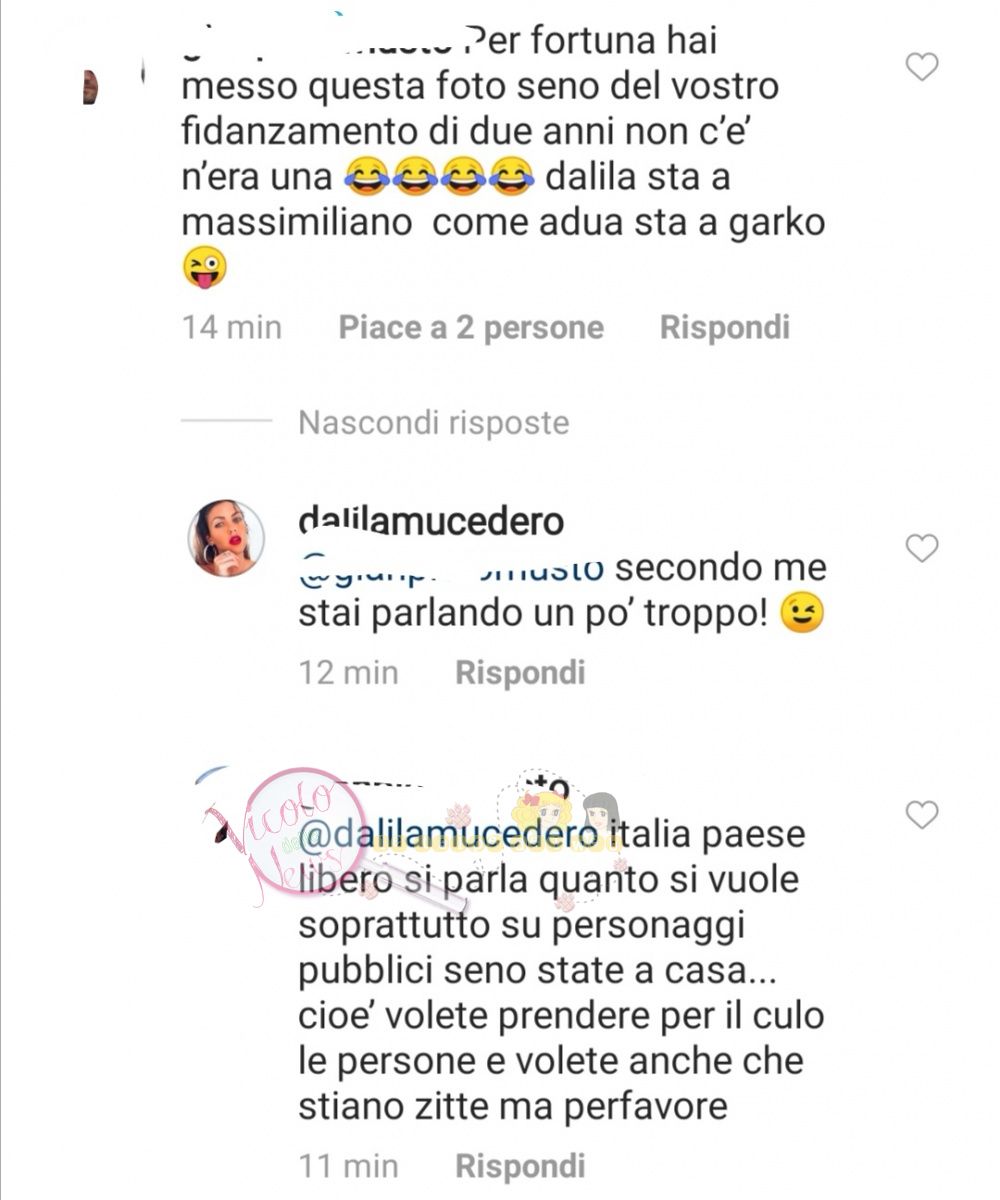Like the reply about 'italia paese libero'
This screenshot has height=1200, width=1000.
pos(921,815)
